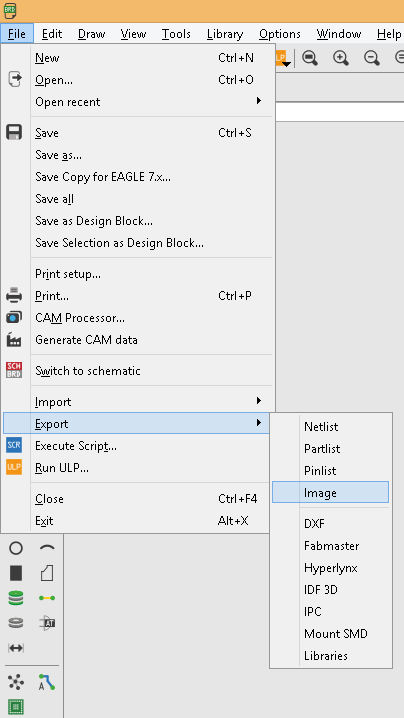The width and height of the screenshot is (404, 718).
Task: Select the filled Rectangle tool
Action: click(x=16, y=573)
